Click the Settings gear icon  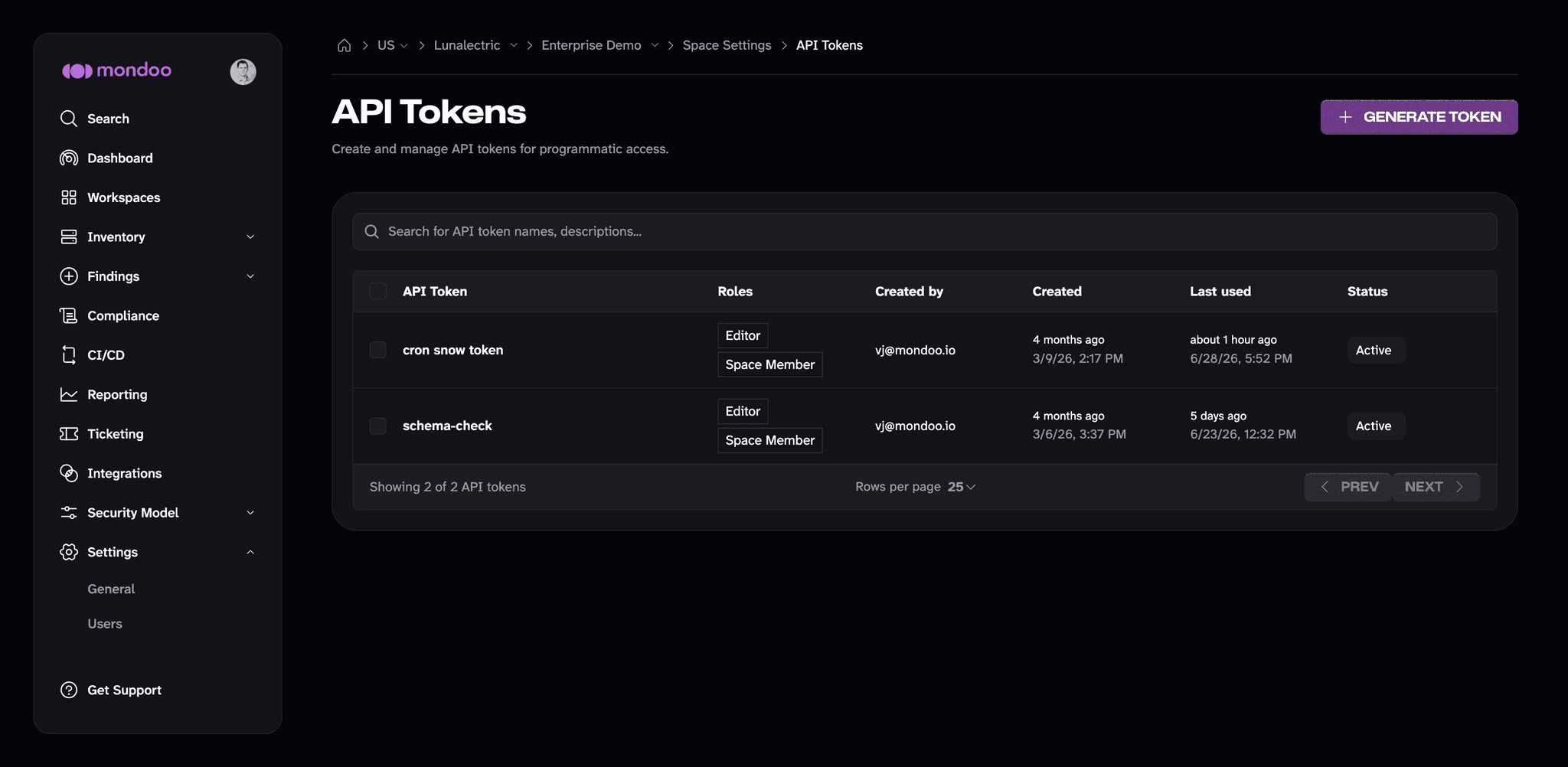coord(69,552)
